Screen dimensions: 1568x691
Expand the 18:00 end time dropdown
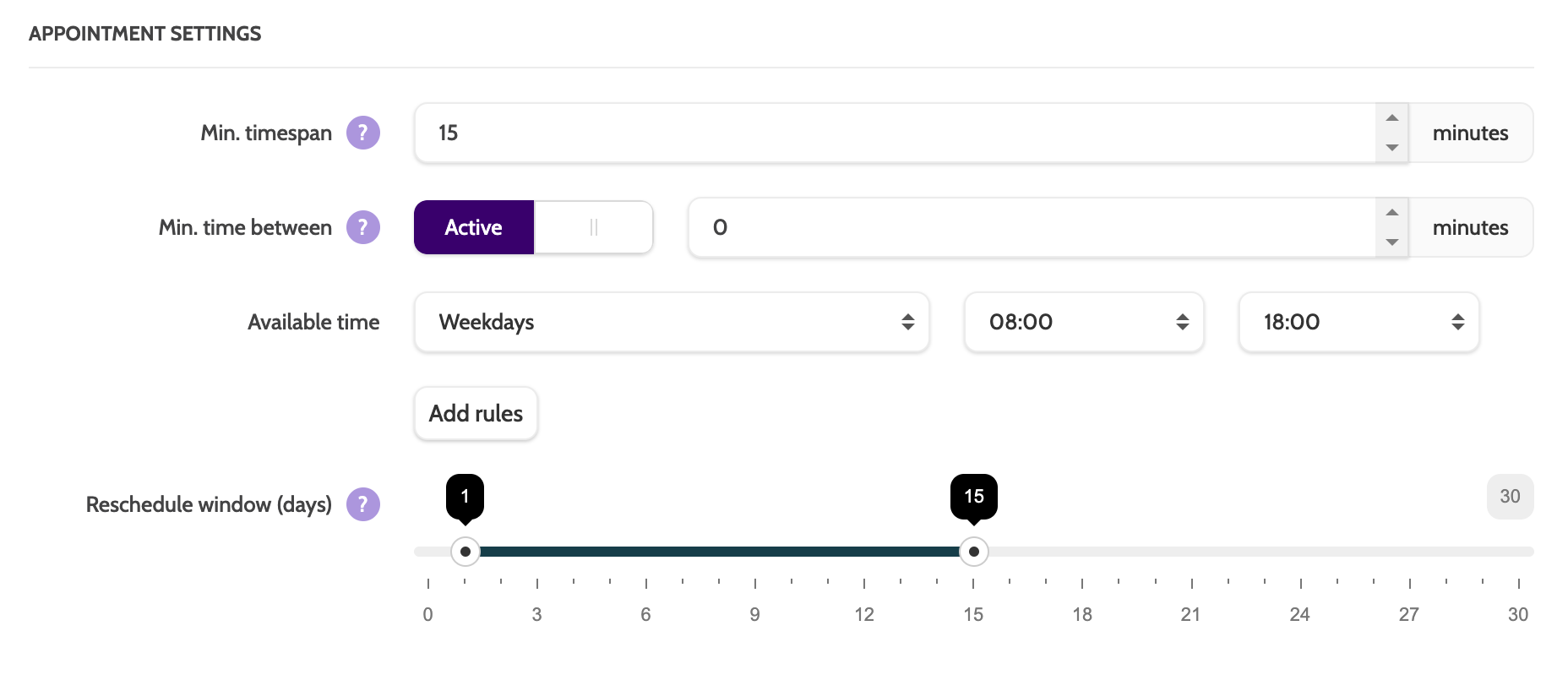(1358, 322)
